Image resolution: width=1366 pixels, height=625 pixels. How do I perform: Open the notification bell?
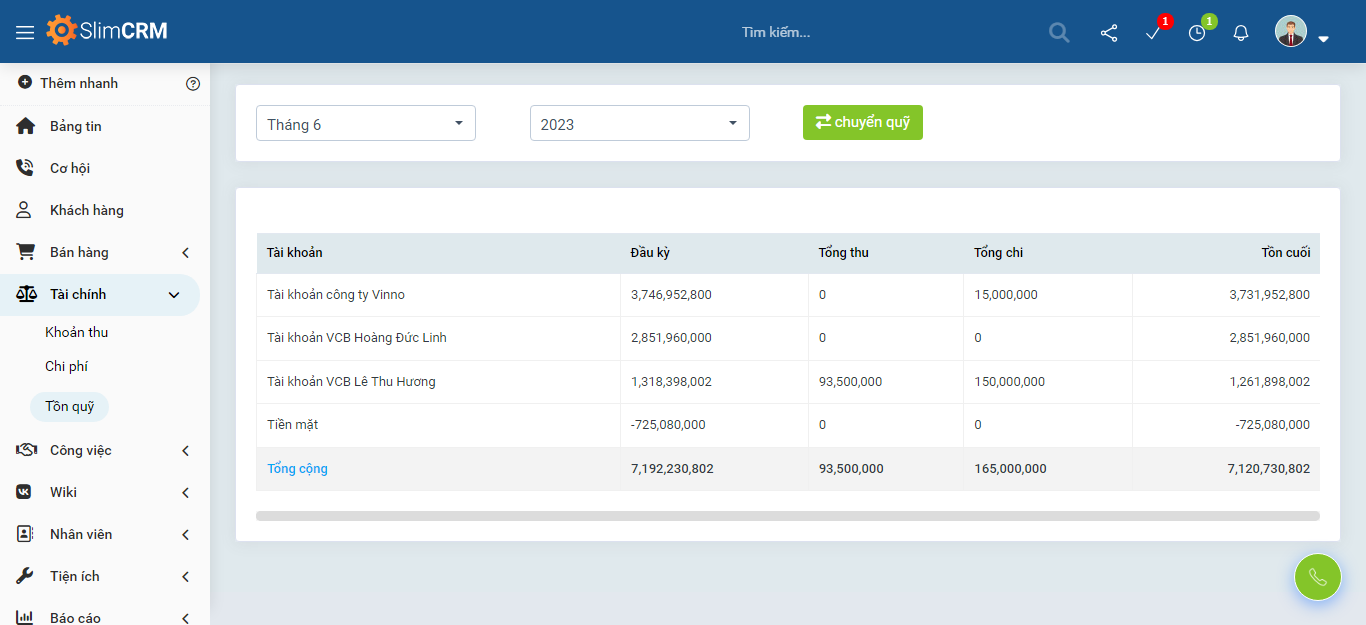pyautogui.click(x=1241, y=33)
